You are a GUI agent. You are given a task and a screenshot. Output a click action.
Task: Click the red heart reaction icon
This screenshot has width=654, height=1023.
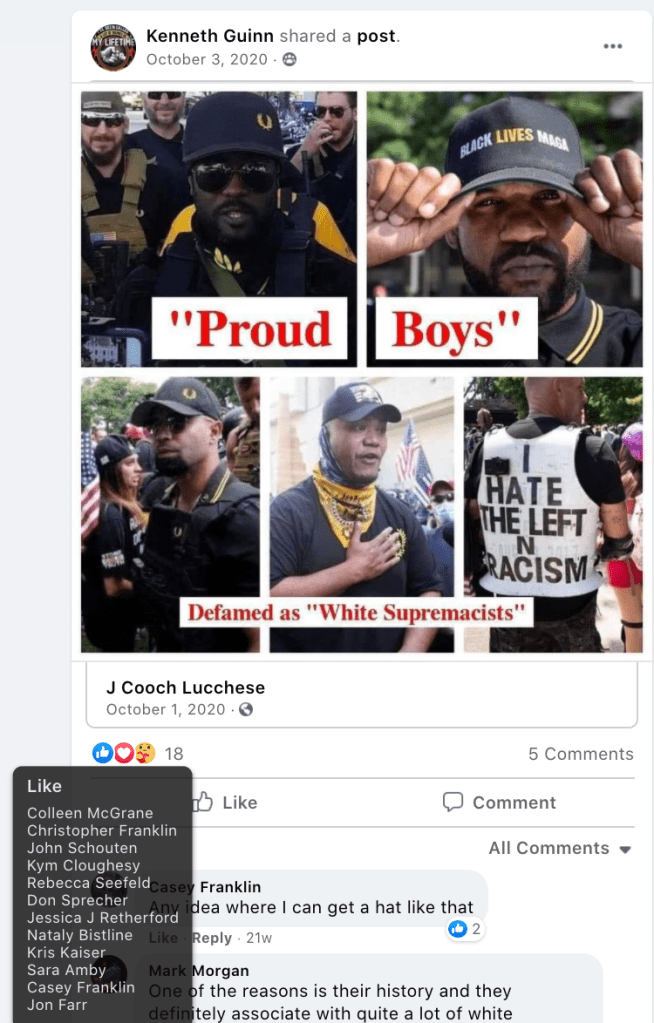[x=124, y=754]
